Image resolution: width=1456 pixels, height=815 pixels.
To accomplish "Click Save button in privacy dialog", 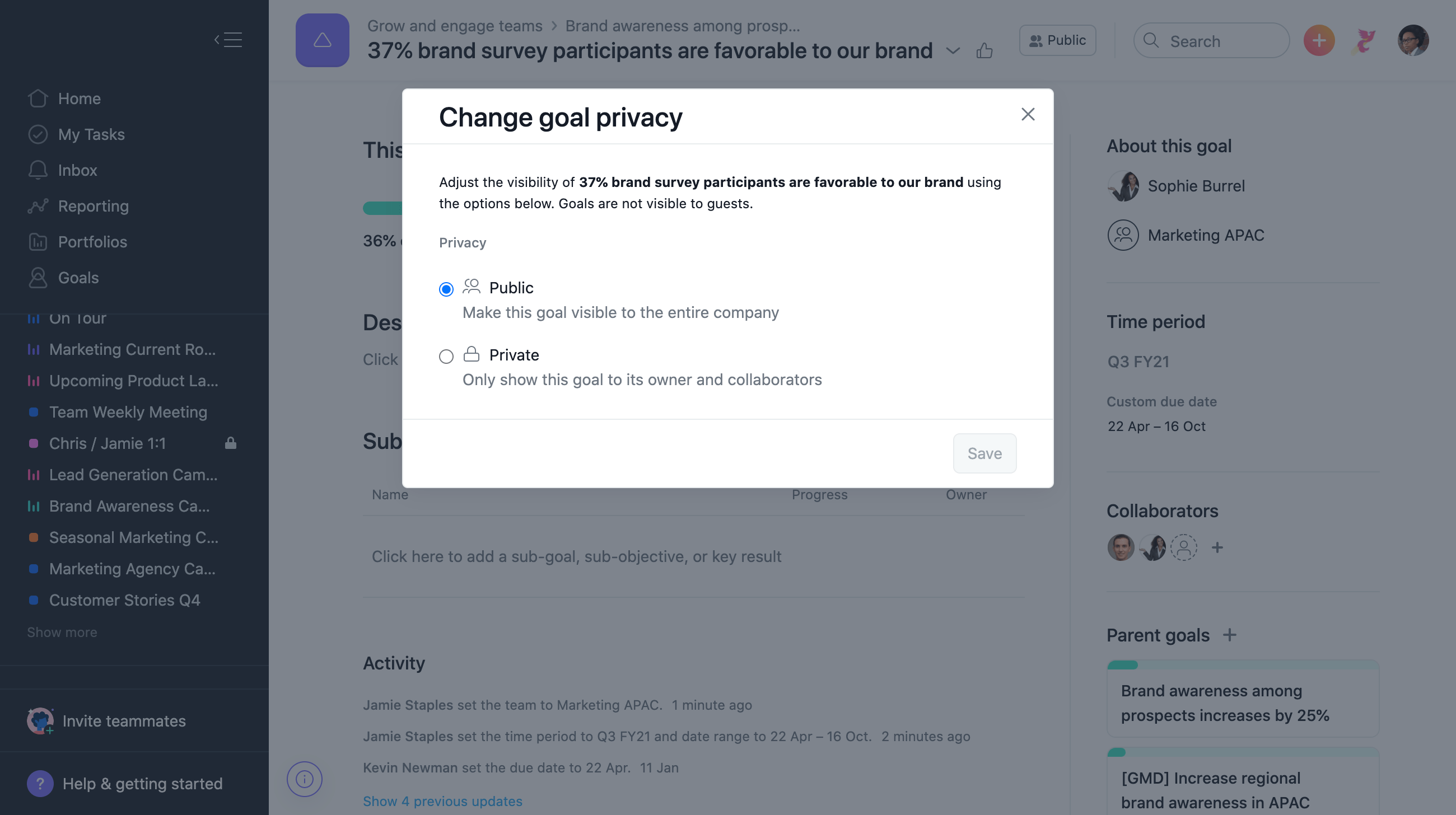I will pos(984,453).
